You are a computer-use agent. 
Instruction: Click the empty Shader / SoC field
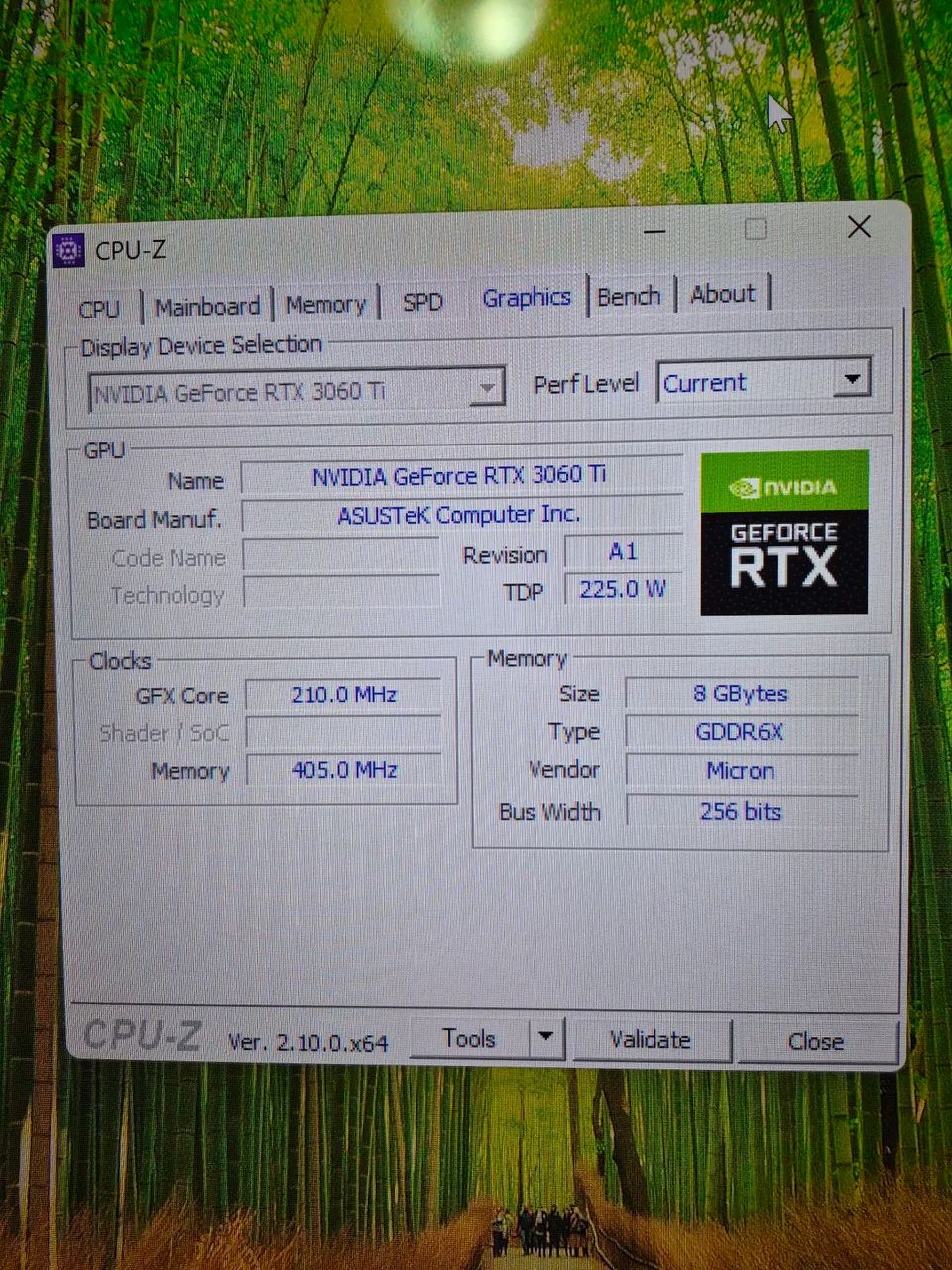coord(343,732)
